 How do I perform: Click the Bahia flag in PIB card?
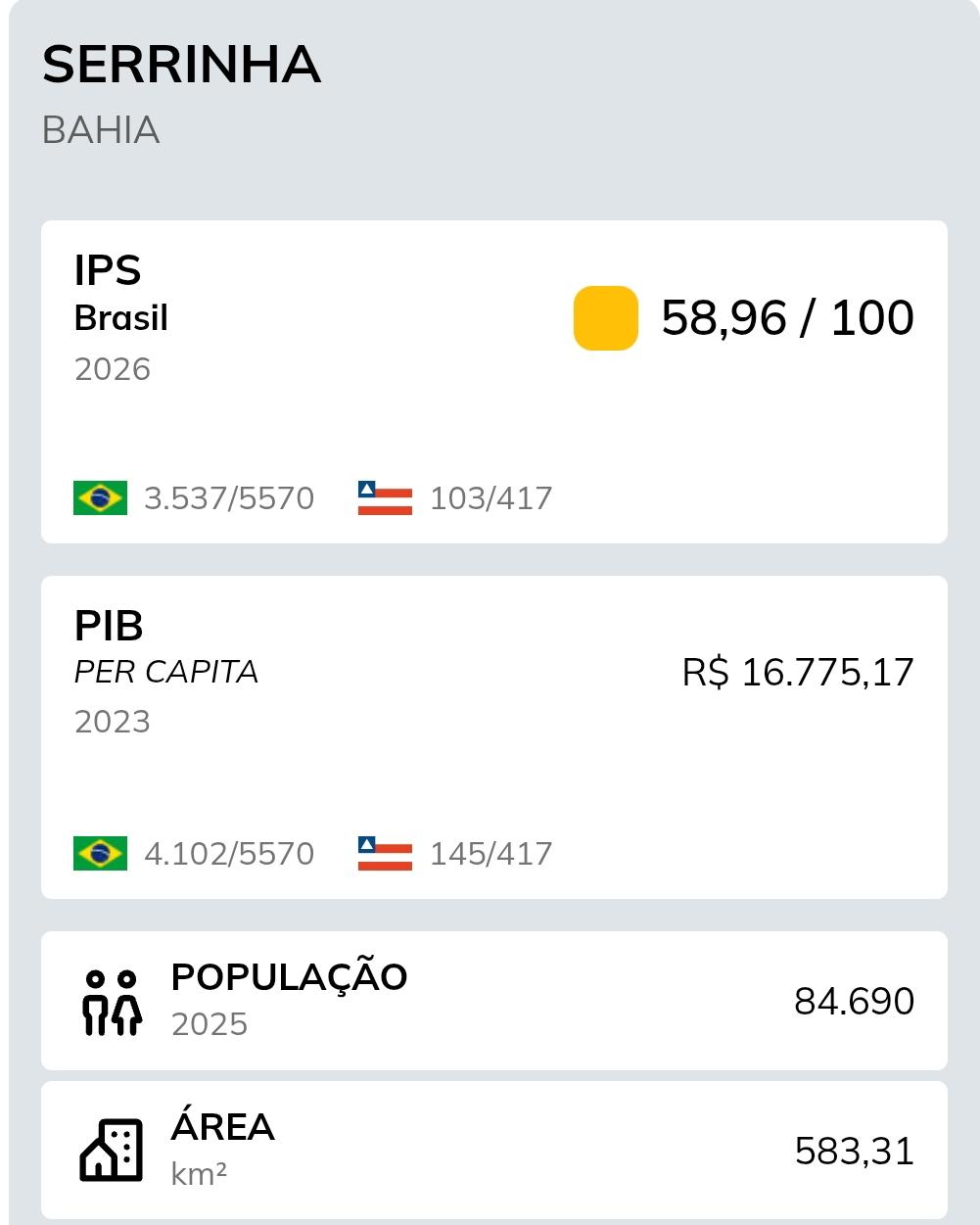385,853
